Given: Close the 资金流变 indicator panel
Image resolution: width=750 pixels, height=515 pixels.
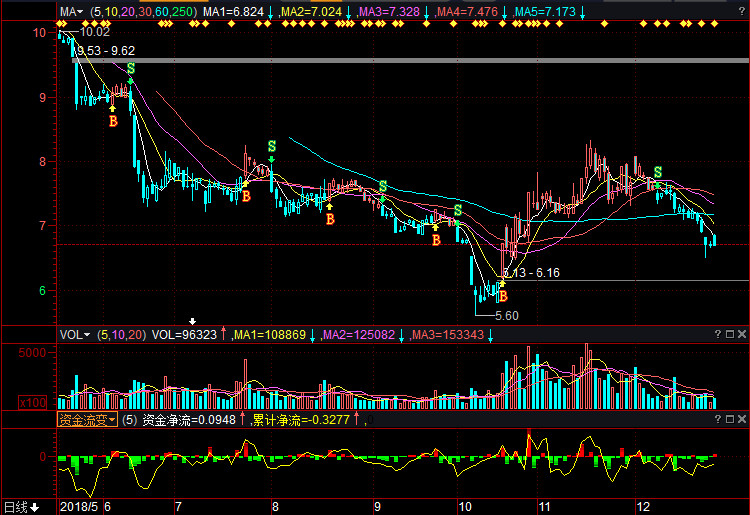Looking at the screenshot, I should click(x=741, y=420).
